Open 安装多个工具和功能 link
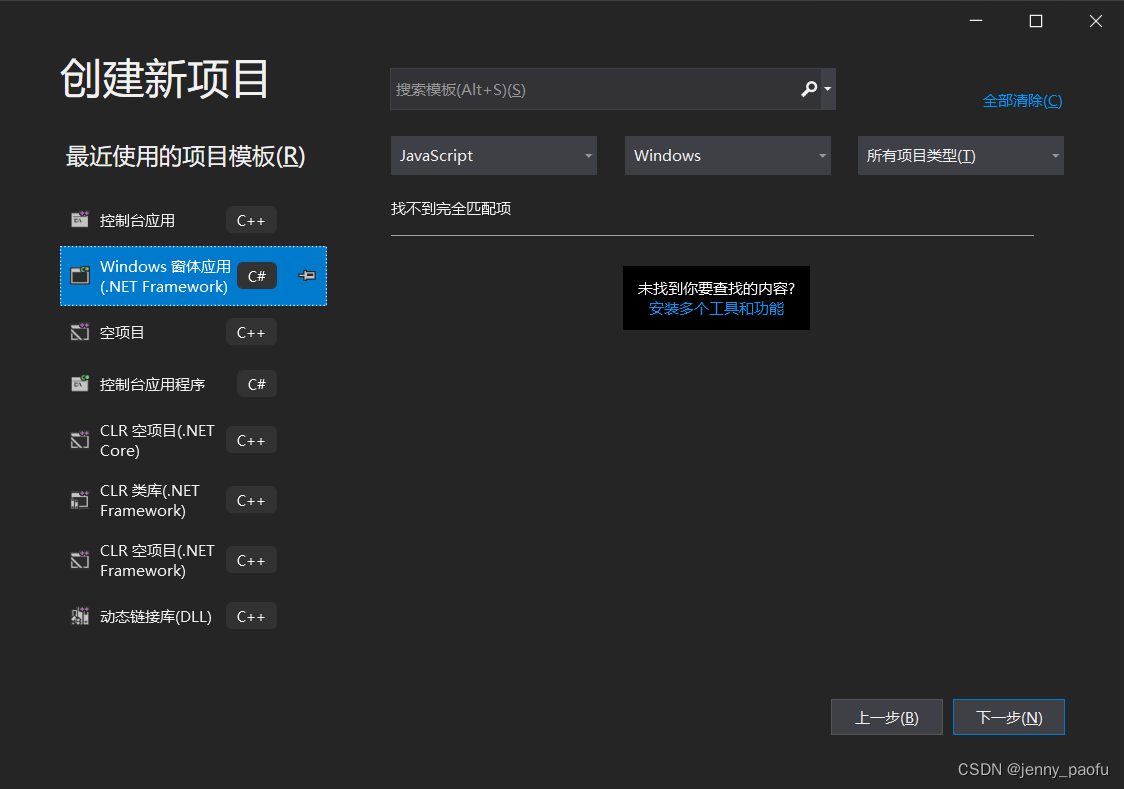The image size is (1124, 789). point(716,308)
